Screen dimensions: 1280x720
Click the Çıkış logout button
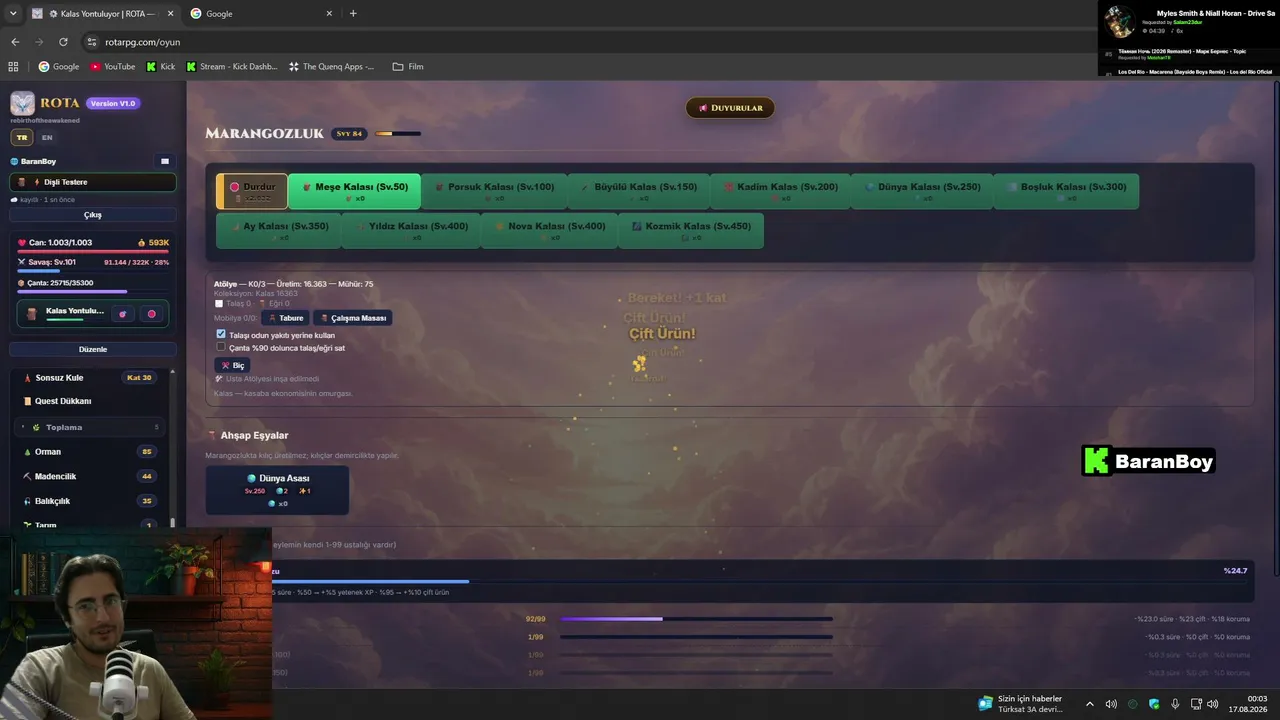93,215
